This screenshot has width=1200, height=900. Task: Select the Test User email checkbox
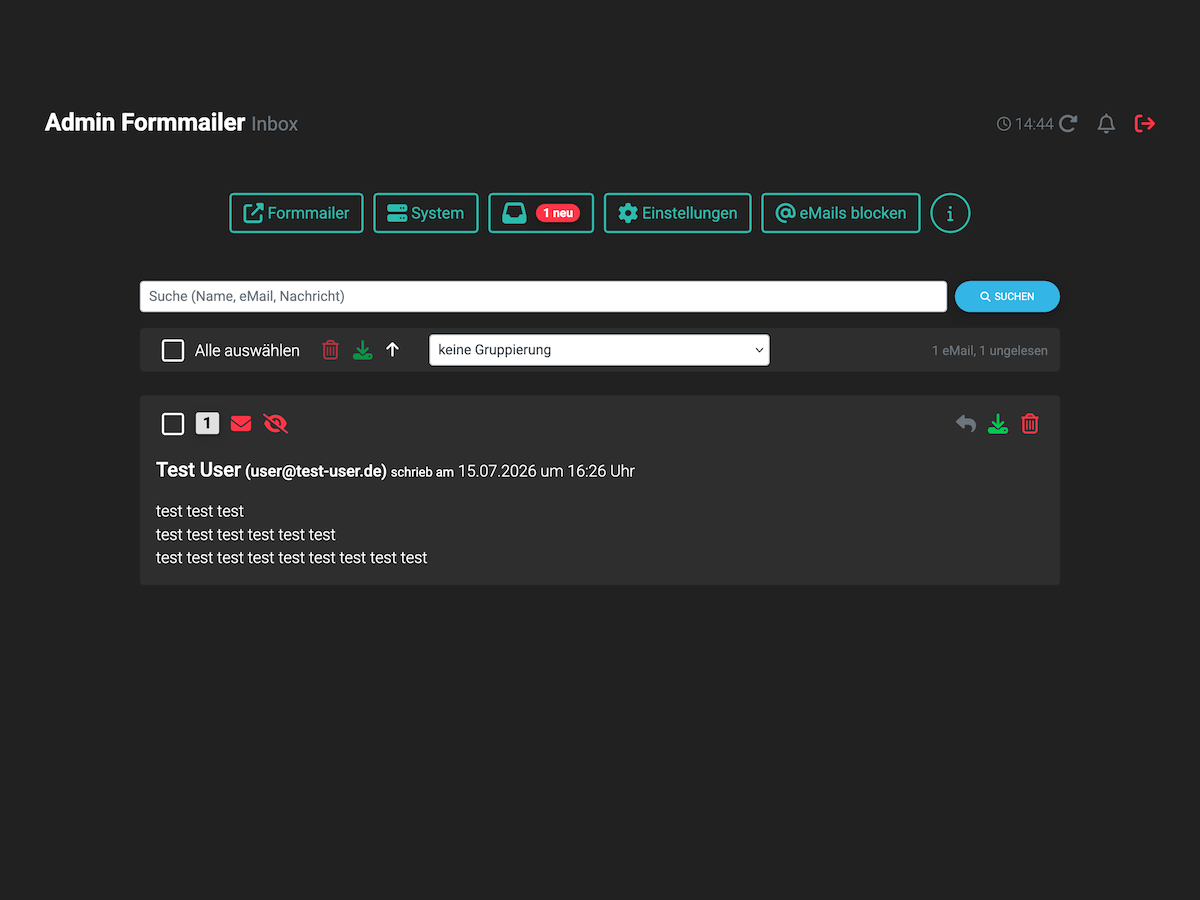(x=173, y=424)
